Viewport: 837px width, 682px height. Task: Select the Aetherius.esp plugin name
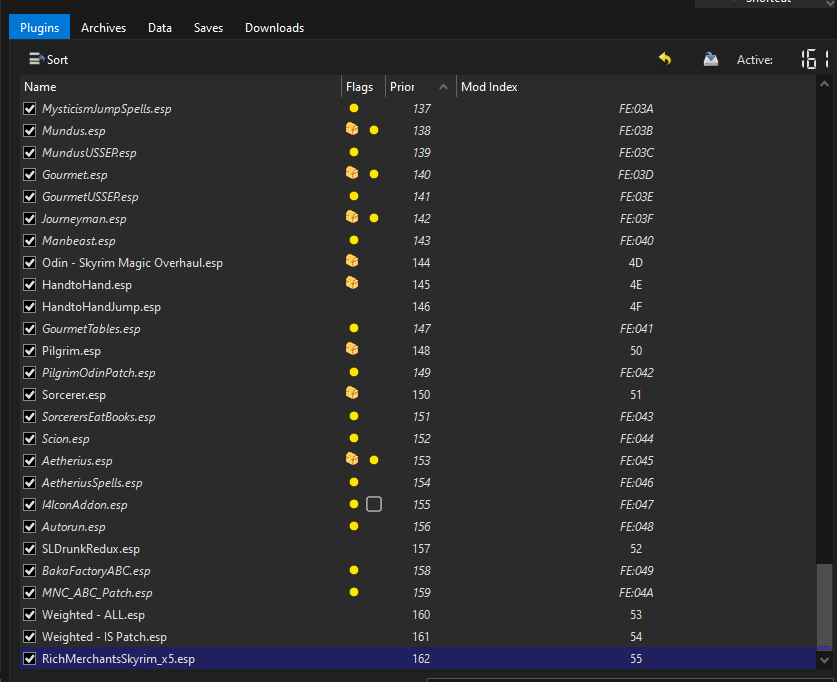click(x=77, y=461)
